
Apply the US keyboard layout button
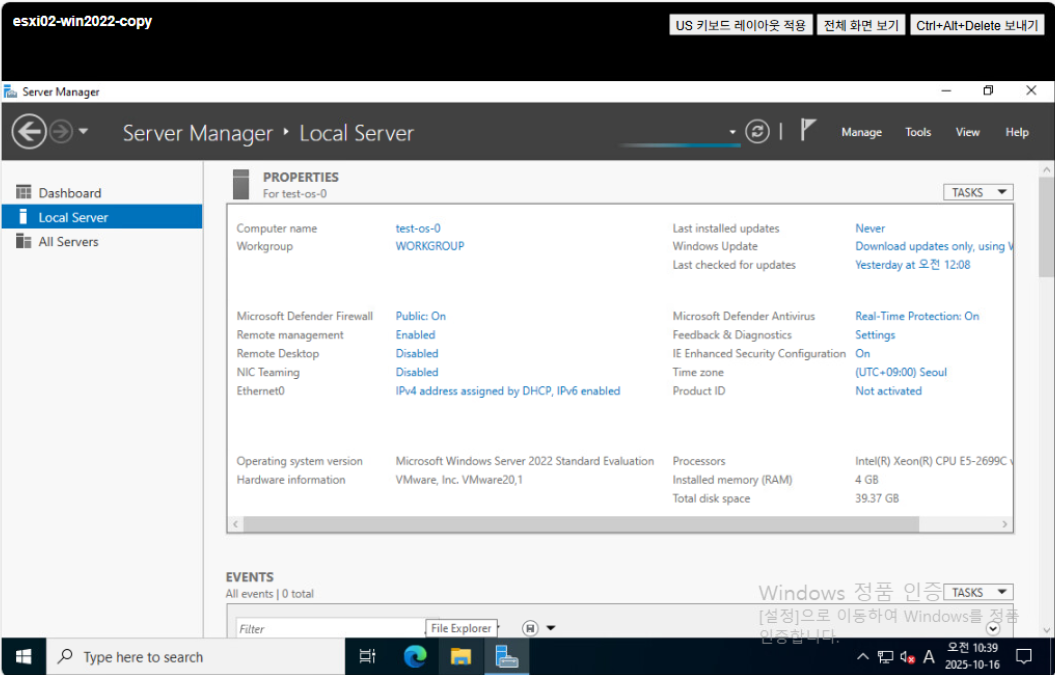[740, 26]
